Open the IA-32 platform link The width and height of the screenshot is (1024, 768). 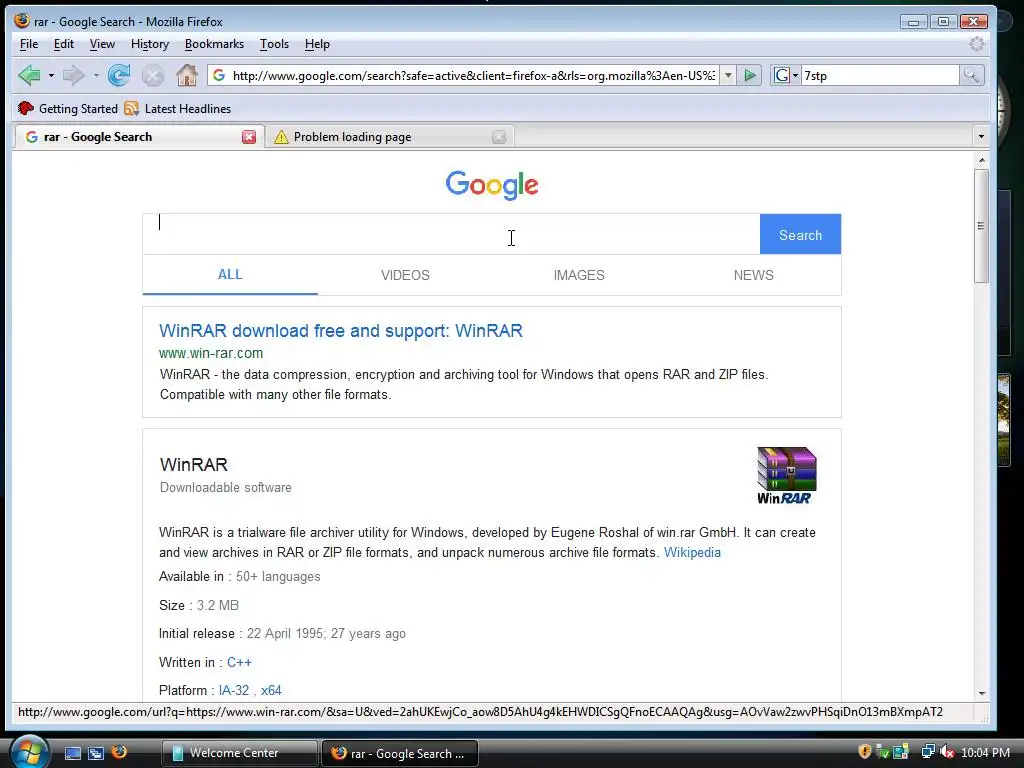point(234,690)
